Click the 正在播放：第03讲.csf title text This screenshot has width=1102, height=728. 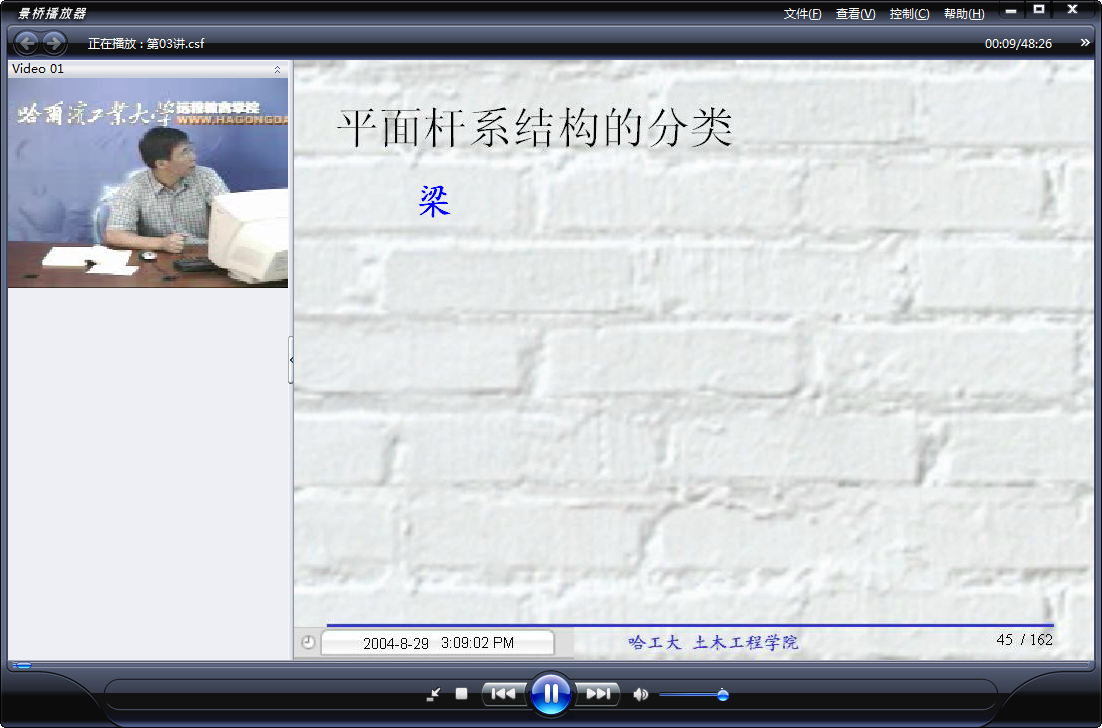(146, 44)
